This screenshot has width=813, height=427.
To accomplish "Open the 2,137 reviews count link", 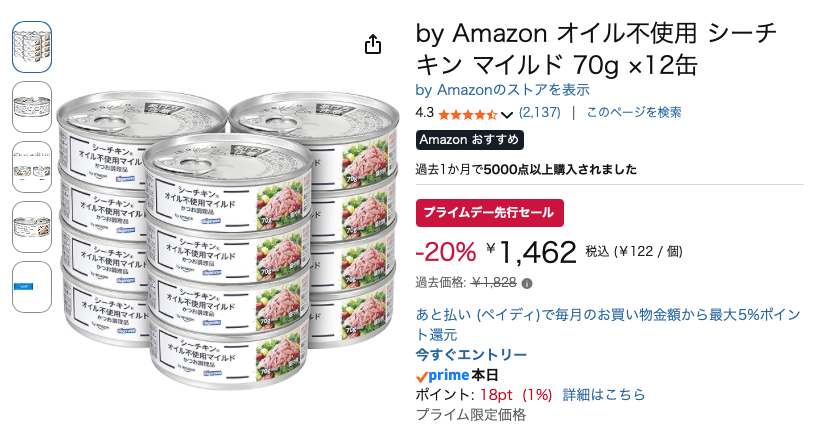I will pyautogui.click(x=540, y=112).
